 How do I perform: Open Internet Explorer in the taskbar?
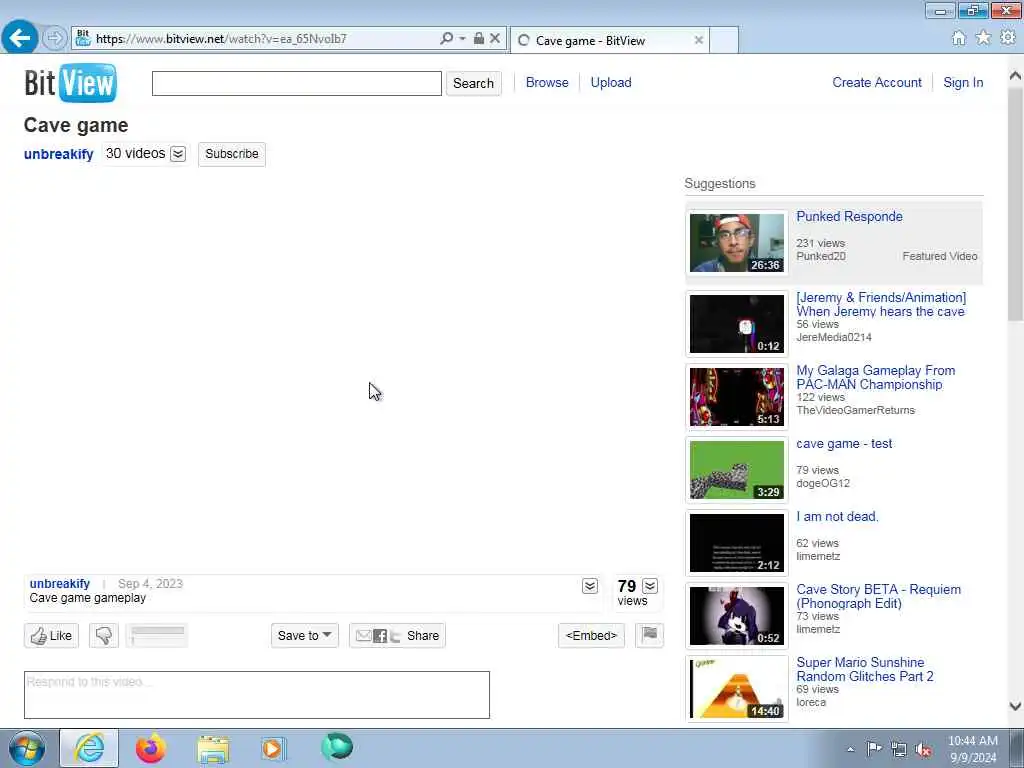89,748
